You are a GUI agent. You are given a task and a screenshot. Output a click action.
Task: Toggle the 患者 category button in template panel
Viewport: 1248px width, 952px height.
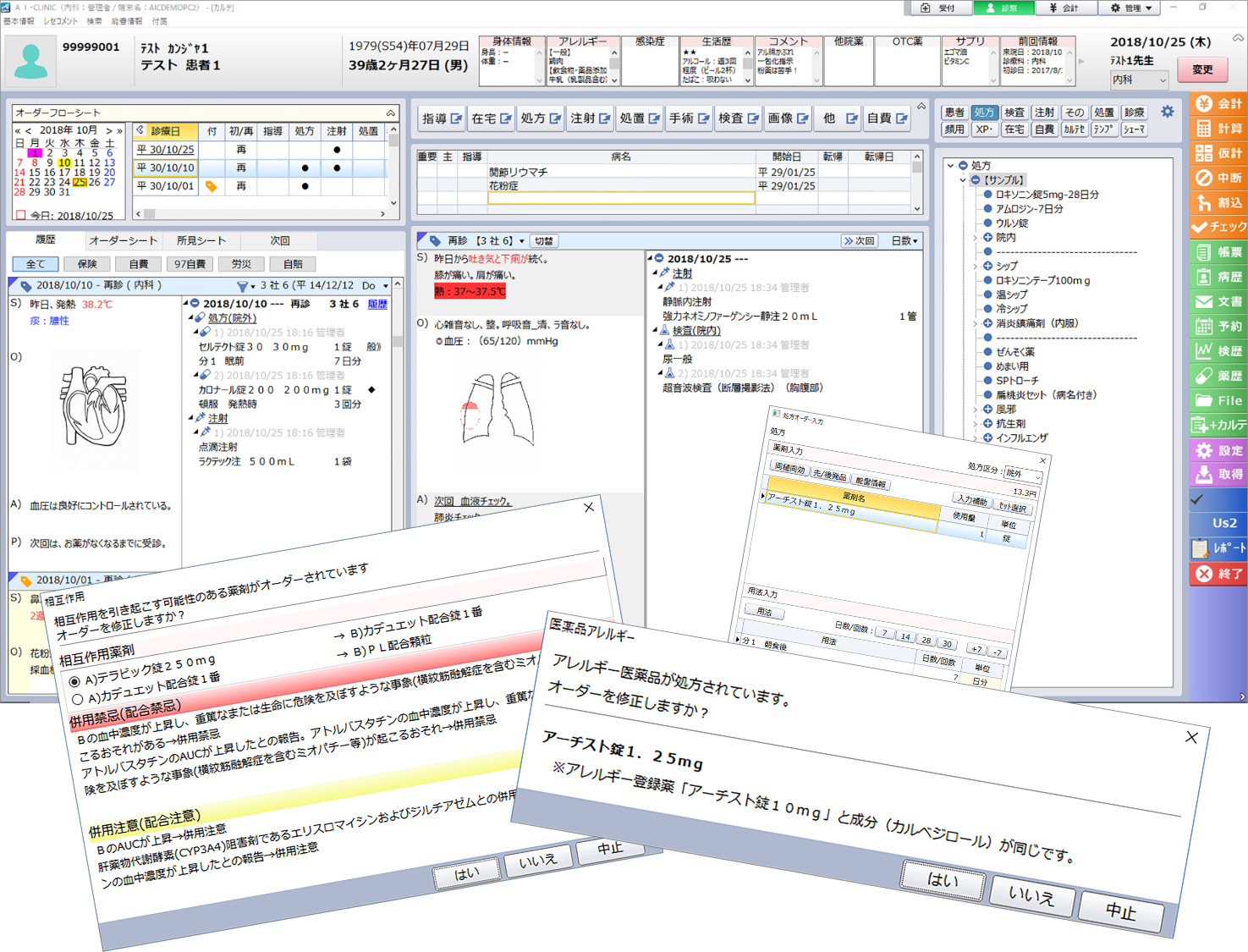(x=954, y=112)
